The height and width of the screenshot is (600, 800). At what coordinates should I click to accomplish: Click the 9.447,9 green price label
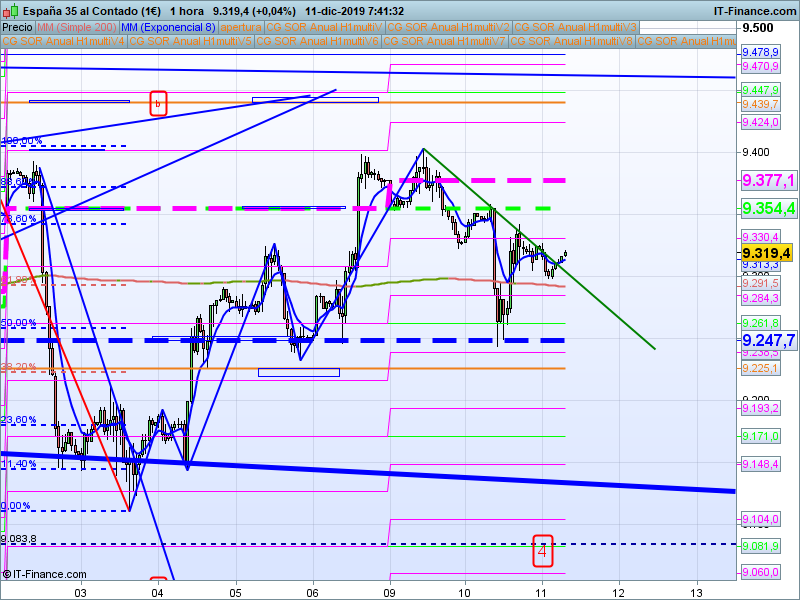tap(760, 90)
